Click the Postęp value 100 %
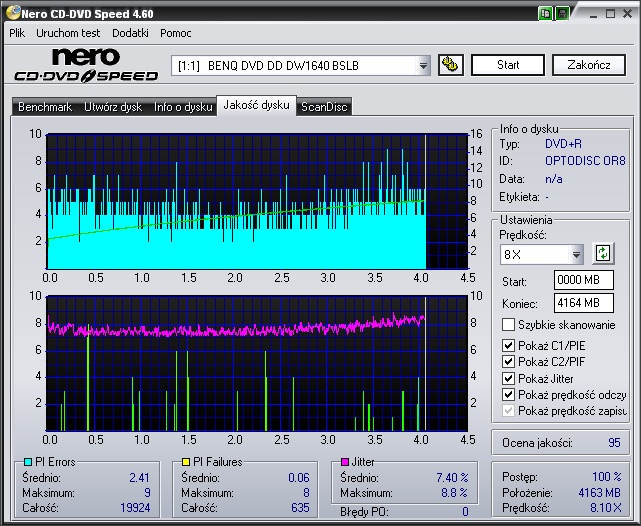 (x=607, y=477)
